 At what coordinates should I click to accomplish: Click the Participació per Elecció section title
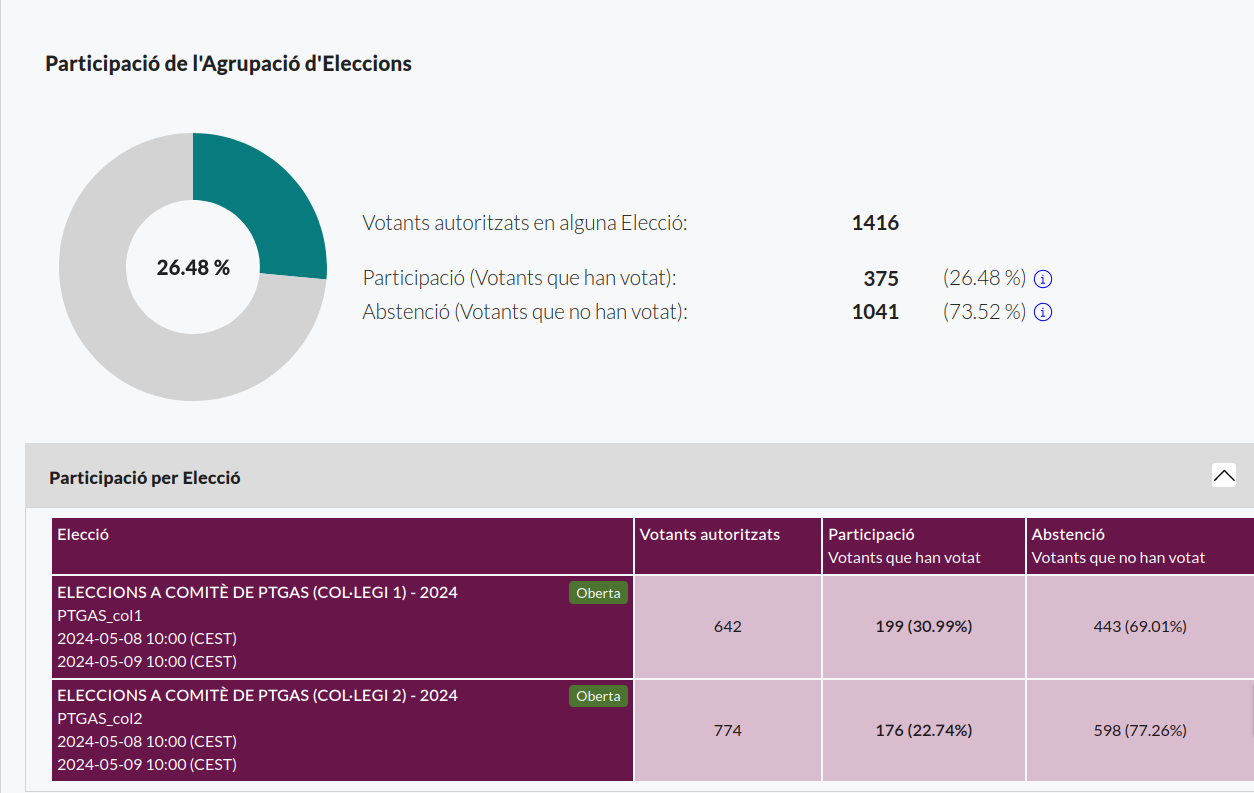145,478
